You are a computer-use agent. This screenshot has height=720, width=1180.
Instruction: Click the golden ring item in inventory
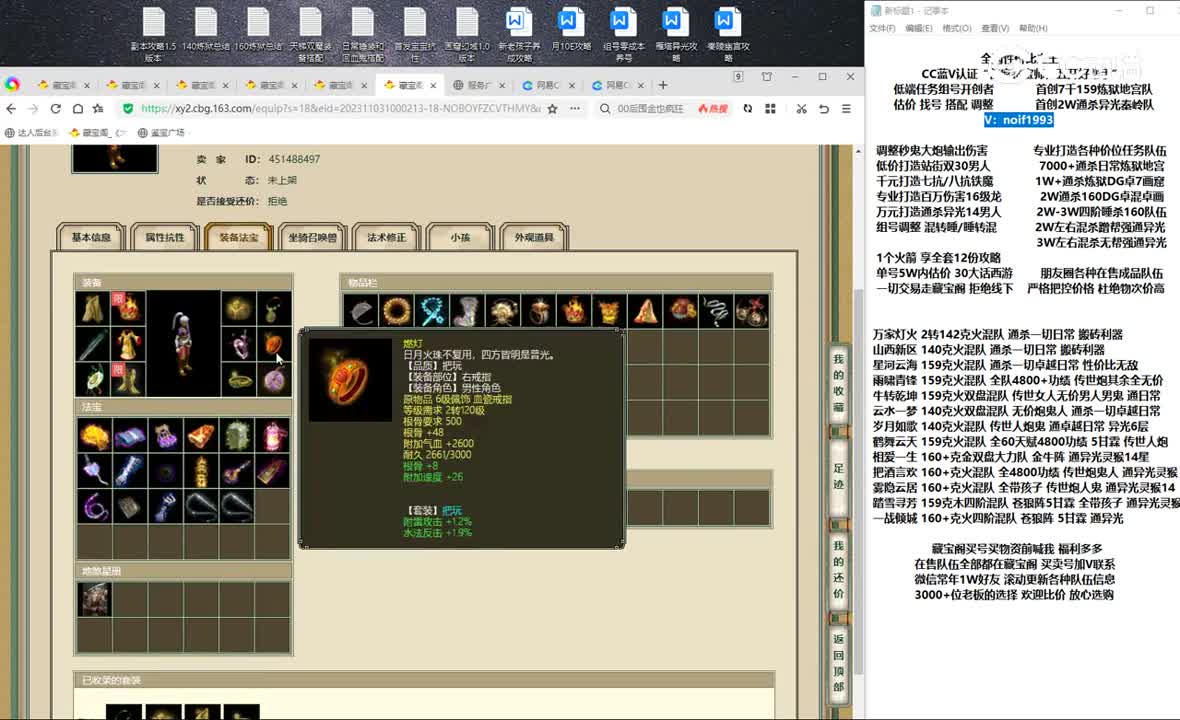(397, 311)
